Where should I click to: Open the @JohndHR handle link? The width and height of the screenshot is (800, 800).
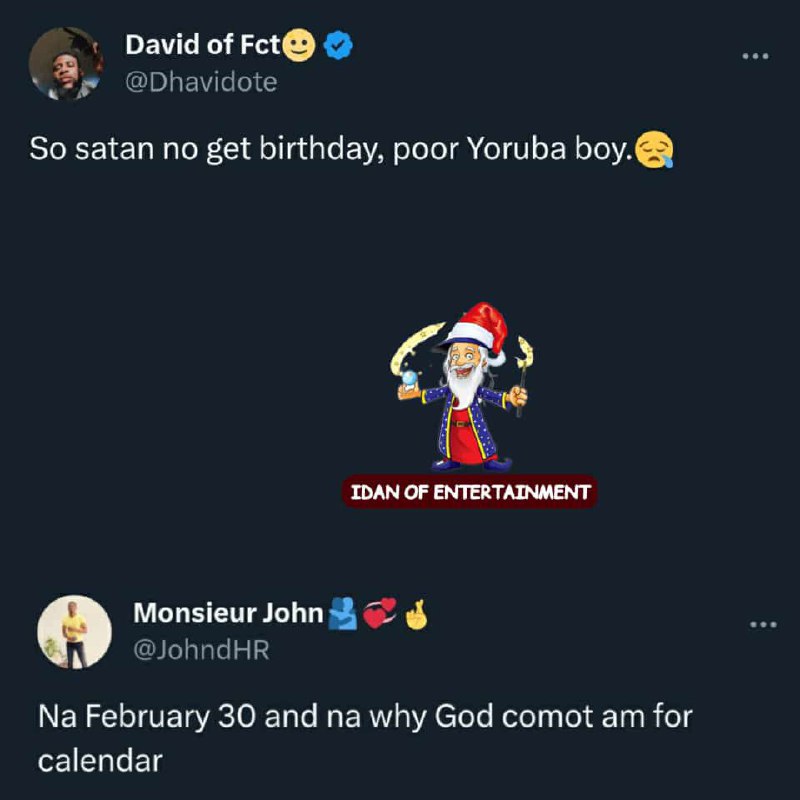pyautogui.click(x=201, y=650)
